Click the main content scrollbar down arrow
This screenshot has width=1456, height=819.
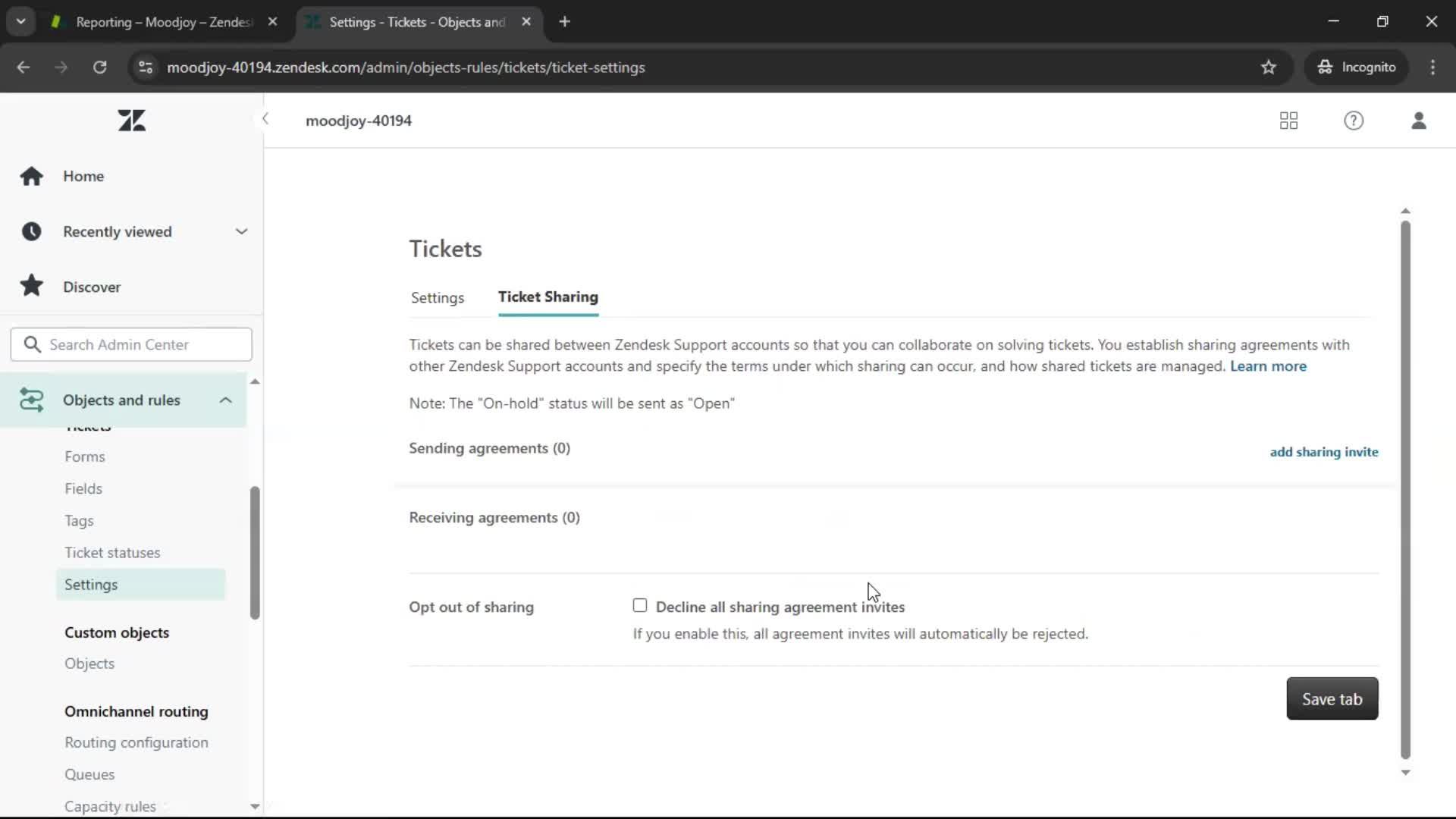tap(1405, 772)
